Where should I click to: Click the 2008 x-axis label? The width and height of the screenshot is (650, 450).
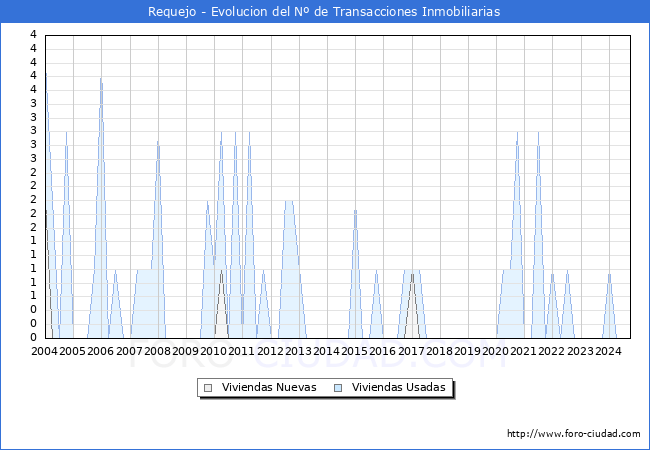(158, 351)
